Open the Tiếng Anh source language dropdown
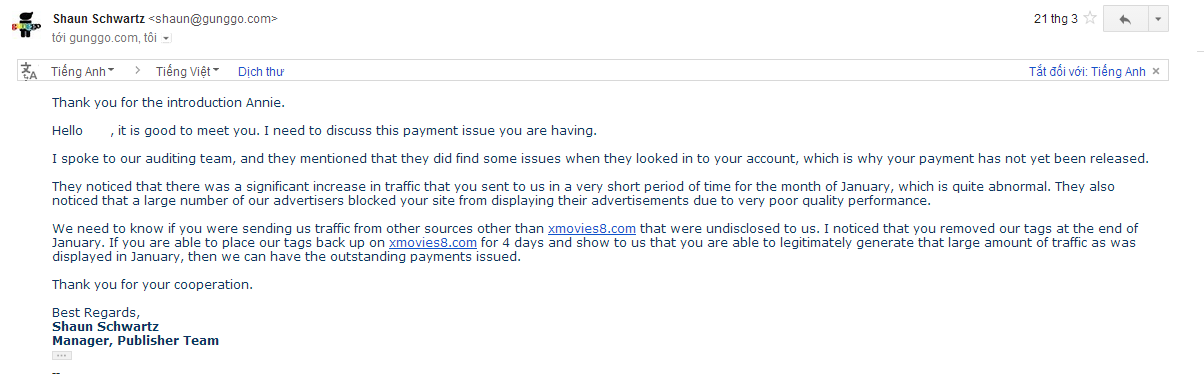 coord(83,71)
